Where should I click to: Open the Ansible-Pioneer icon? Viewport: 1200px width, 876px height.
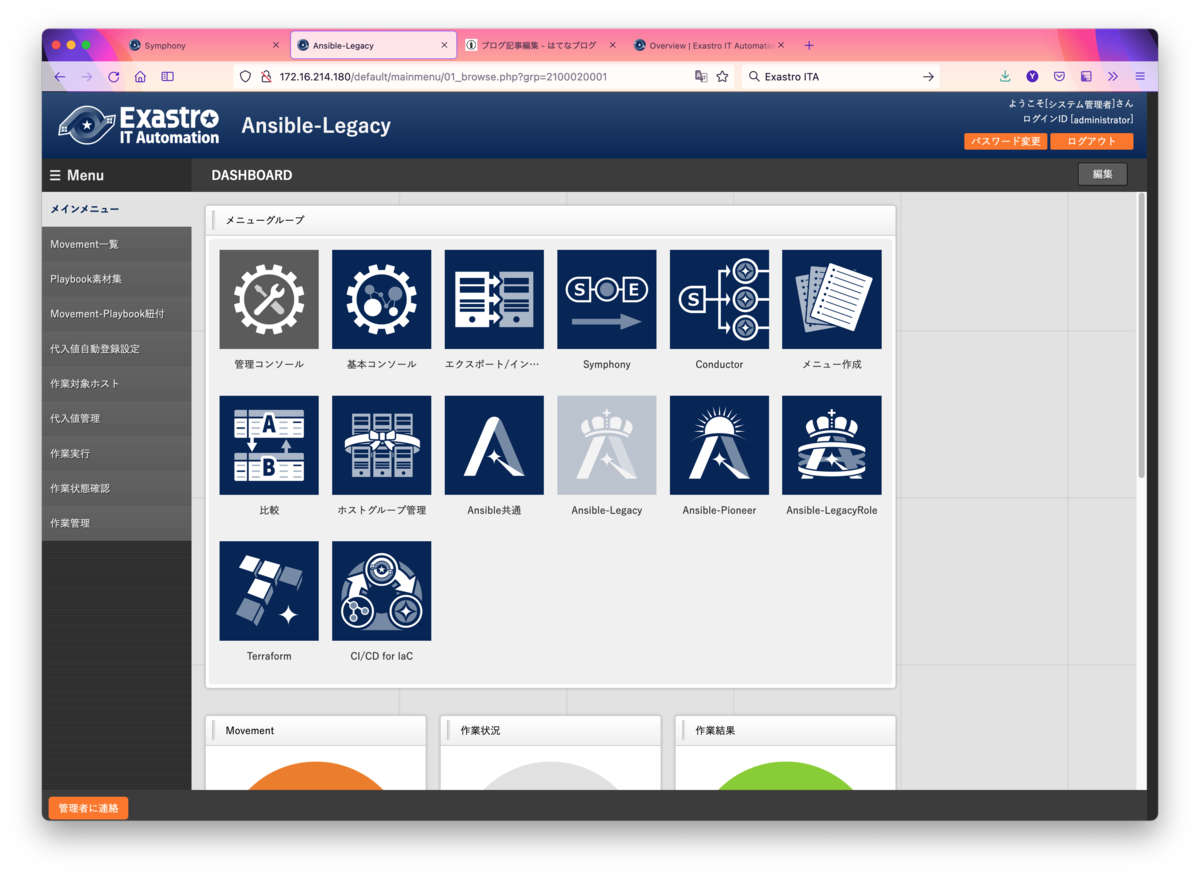pyautogui.click(x=719, y=445)
